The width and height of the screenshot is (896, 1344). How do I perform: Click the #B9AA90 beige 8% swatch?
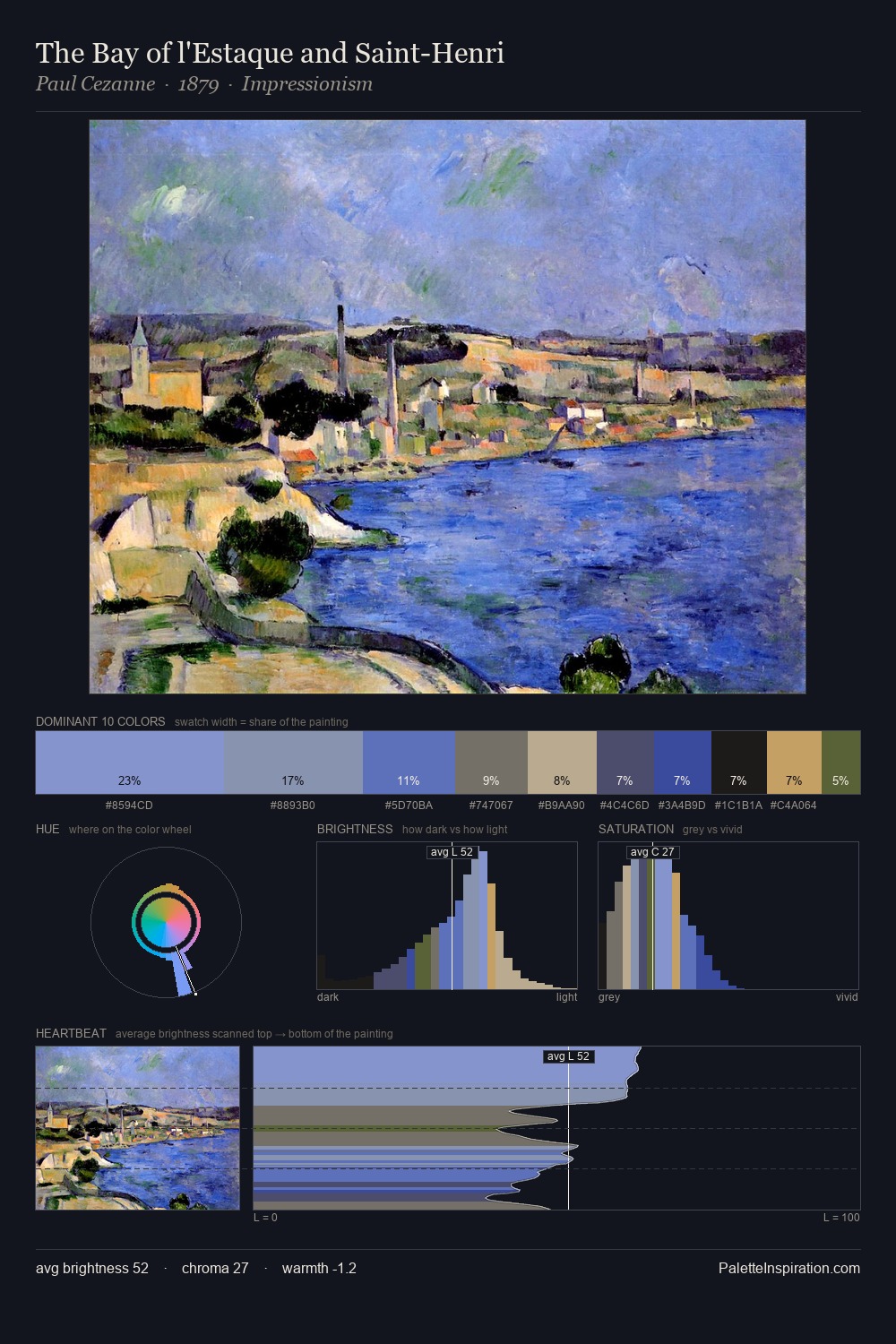coord(562,762)
